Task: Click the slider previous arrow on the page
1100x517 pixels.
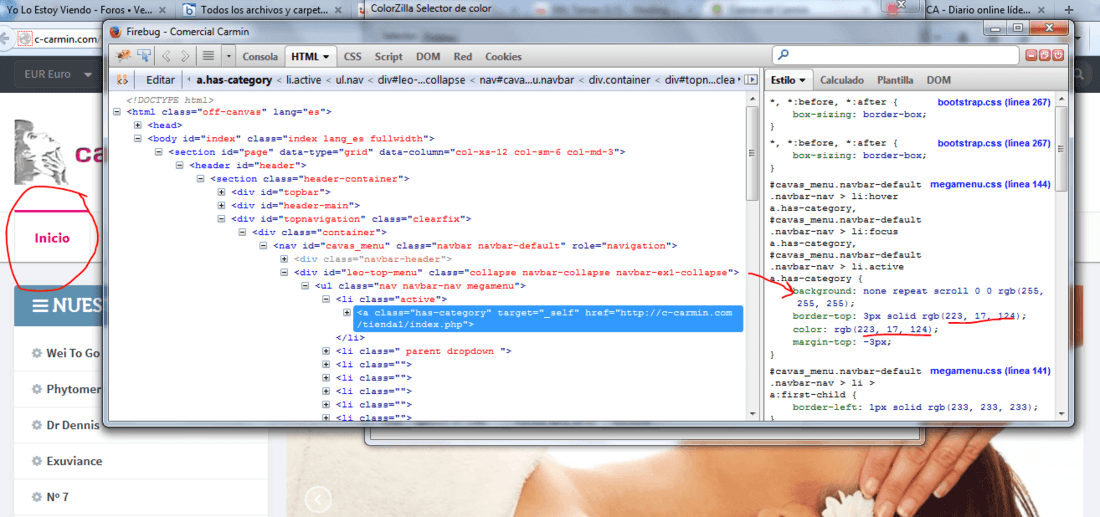Action: tap(319, 499)
